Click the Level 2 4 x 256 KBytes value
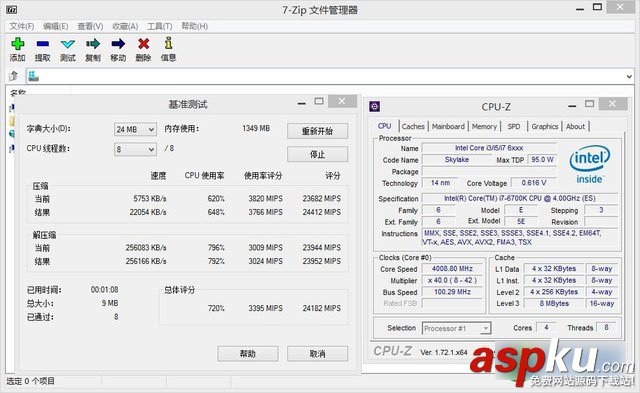Image resolution: width=640 pixels, height=393 pixels. (x=554, y=292)
